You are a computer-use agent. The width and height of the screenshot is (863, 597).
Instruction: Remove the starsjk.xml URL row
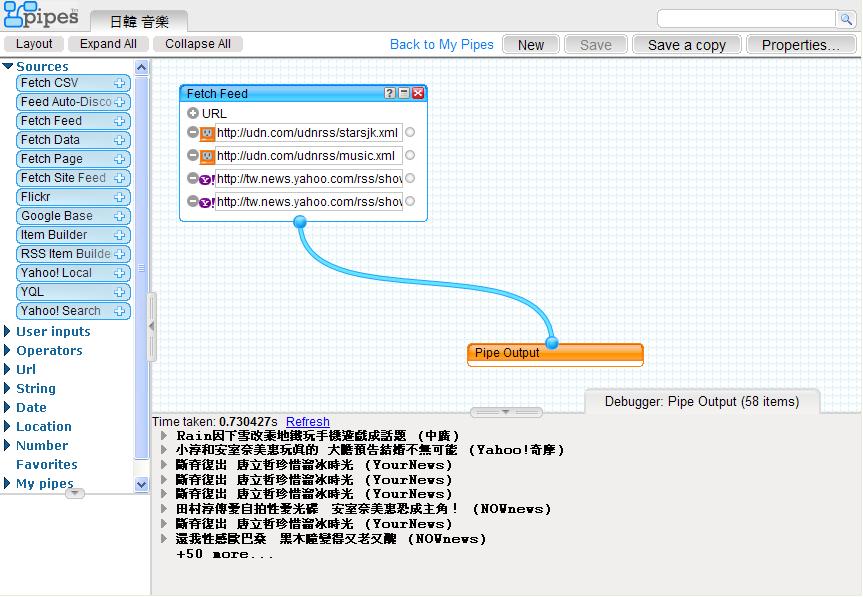193,132
